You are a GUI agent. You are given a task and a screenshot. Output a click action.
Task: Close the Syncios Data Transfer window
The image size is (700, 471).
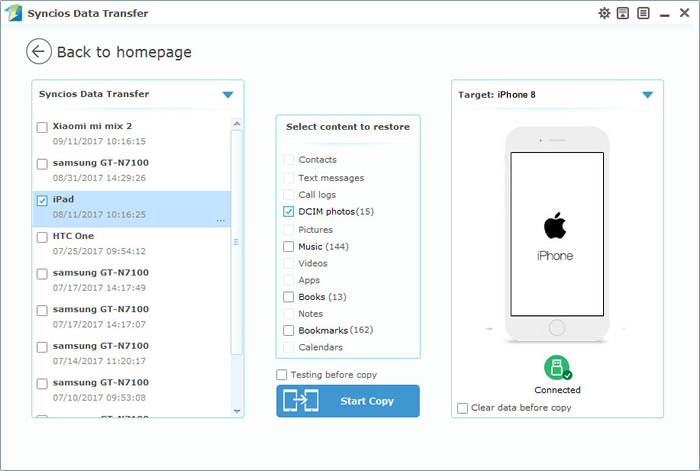click(684, 13)
